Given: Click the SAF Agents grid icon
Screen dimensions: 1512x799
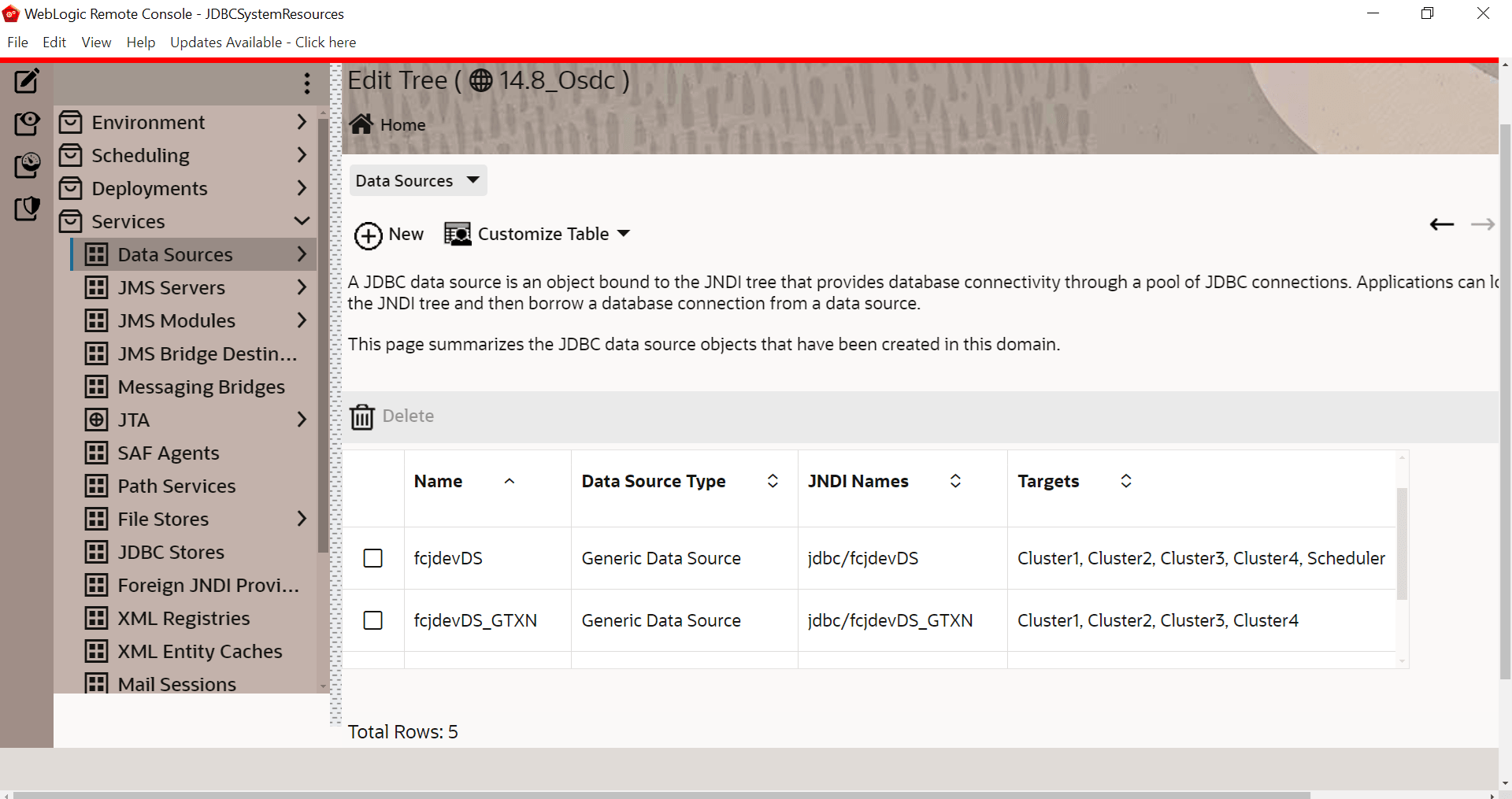Looking at the screenshot, I should pos(96,453).
